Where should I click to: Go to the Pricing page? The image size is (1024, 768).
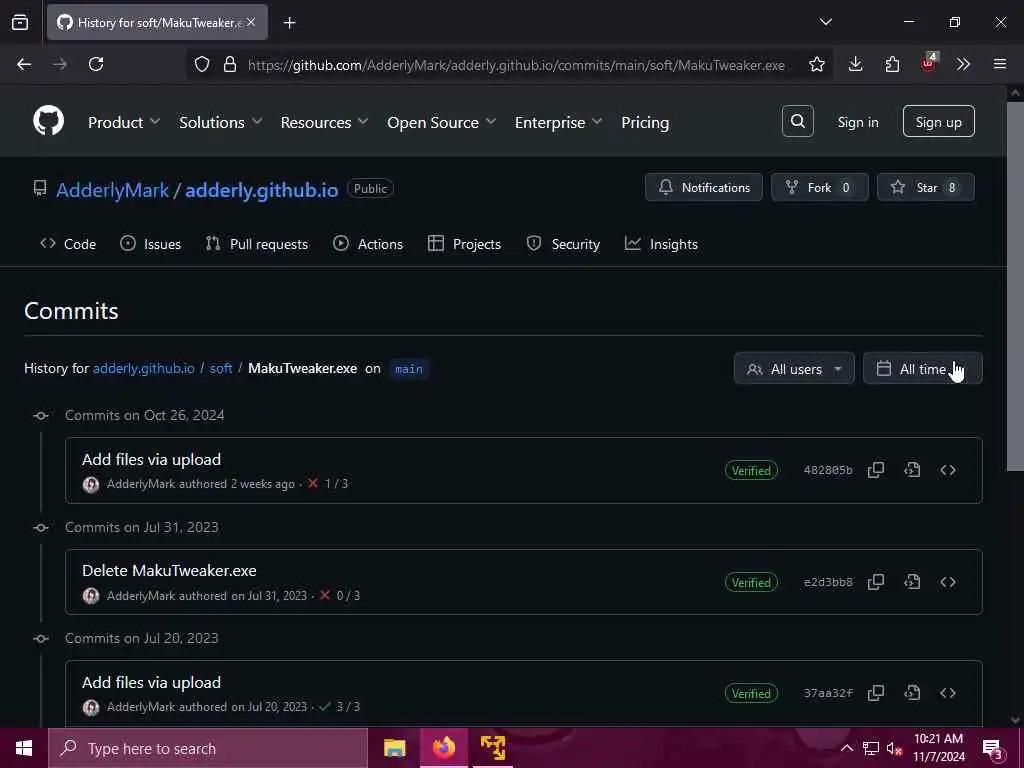coord(645,122)
